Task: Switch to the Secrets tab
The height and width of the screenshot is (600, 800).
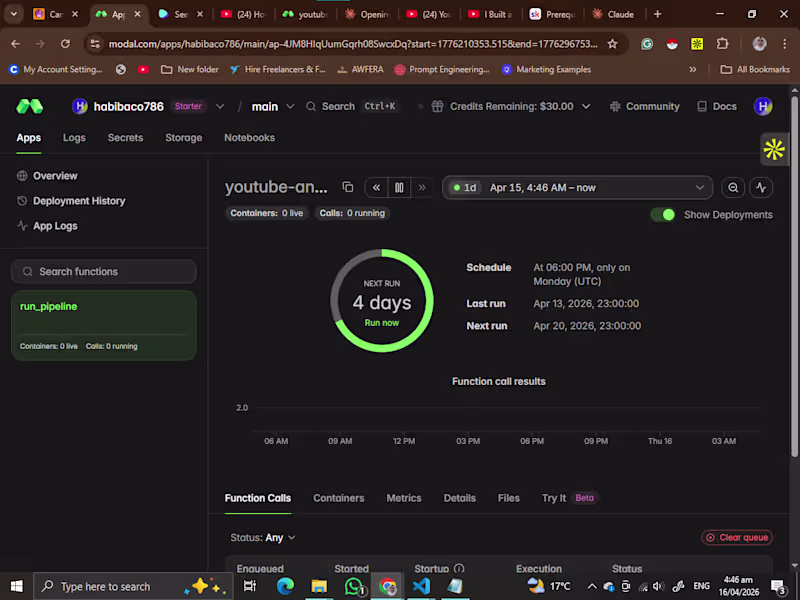Action: pos(126,138)
